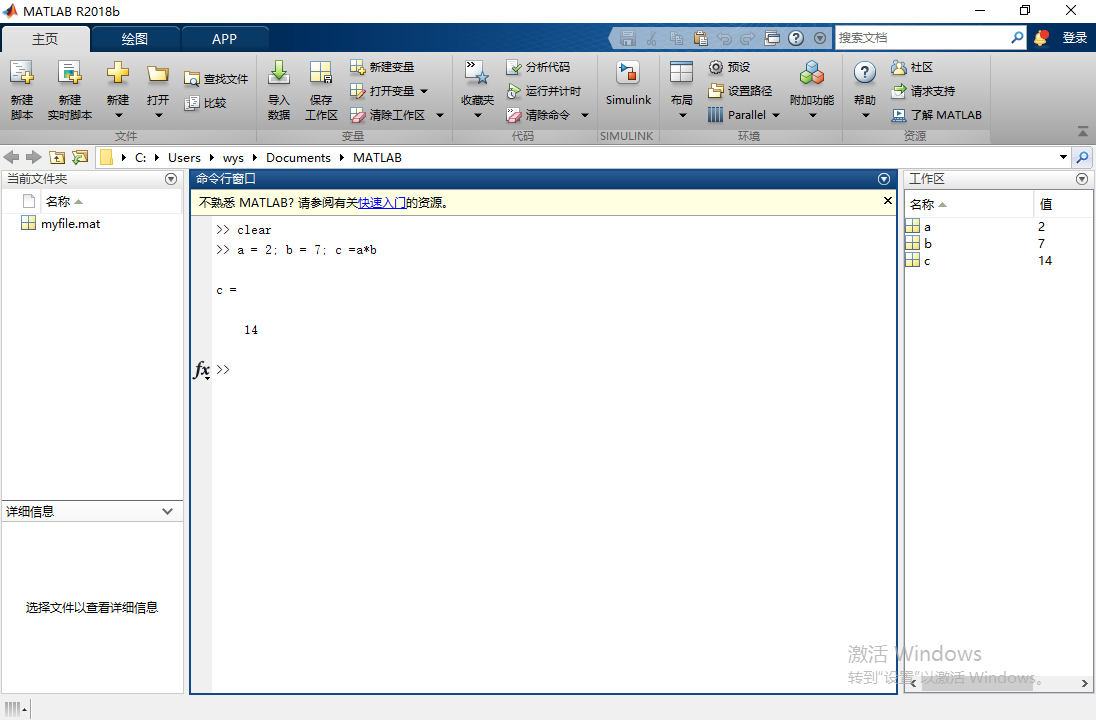
Task: Open Add-Ons (附加功能) icon
Action: click(x=812, y=73)
